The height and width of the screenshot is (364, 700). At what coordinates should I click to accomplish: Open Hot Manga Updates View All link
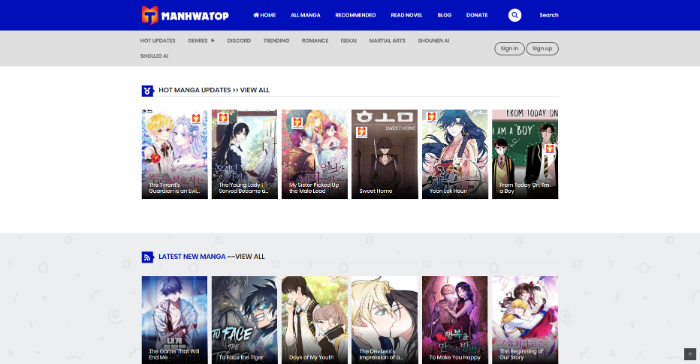pyautogui.click(x=254, y=90)
